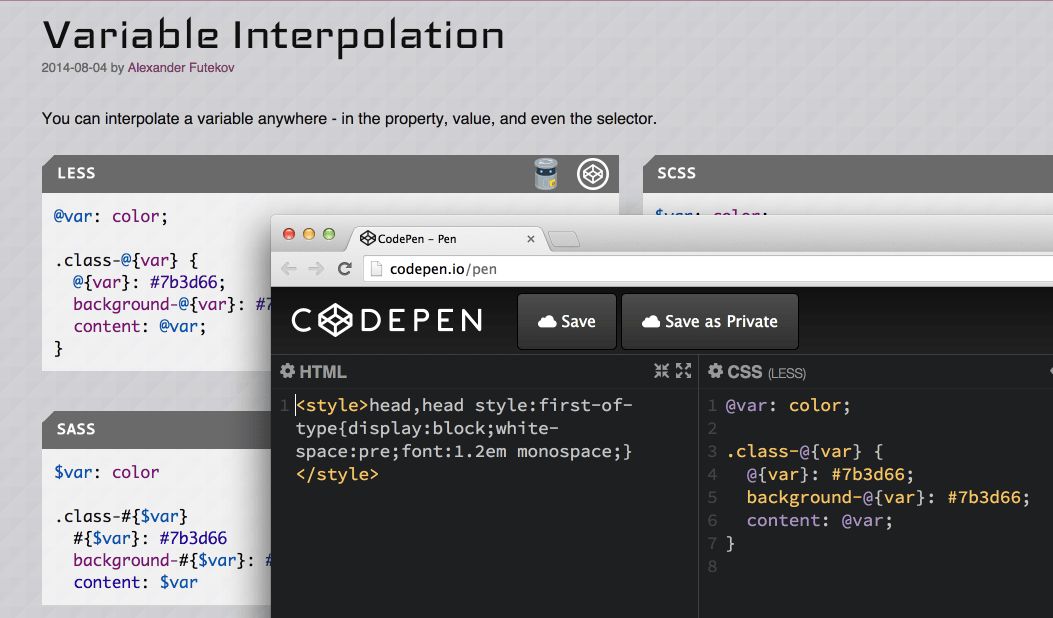Click the closing </style> tag in HTML editor
1053x618 pixels.
[337, 474]
